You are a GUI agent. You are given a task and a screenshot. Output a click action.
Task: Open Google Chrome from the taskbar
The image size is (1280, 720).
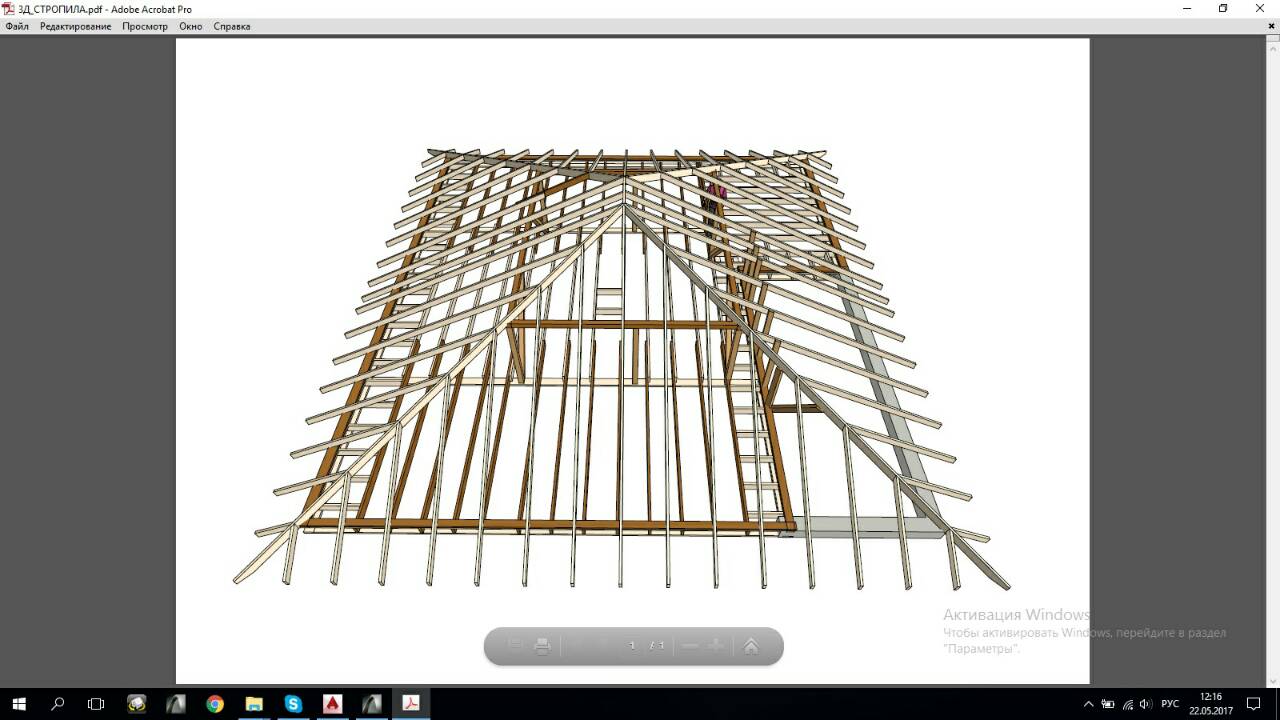[215, 704]
